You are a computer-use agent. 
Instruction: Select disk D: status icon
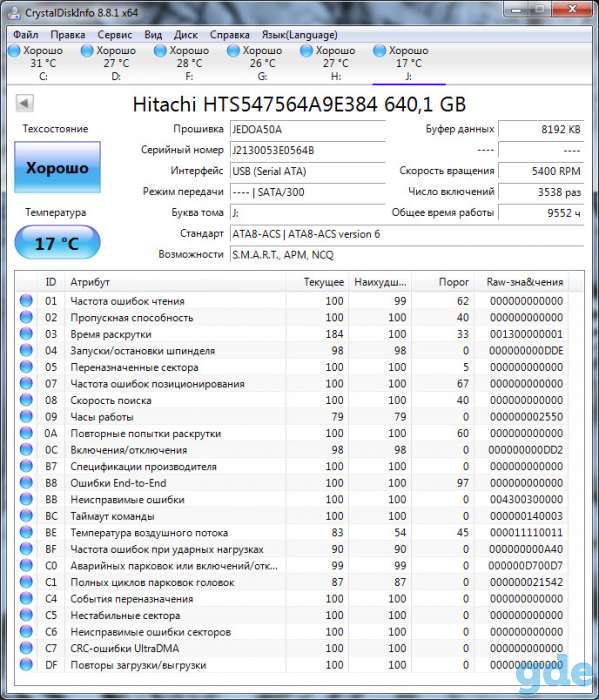pyautogui.click(x=87, y=51)
